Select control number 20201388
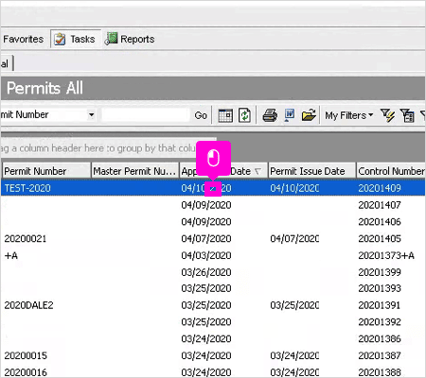Viewport: 426px width, 378px height. pyautogui.click(x=380, y=372)
